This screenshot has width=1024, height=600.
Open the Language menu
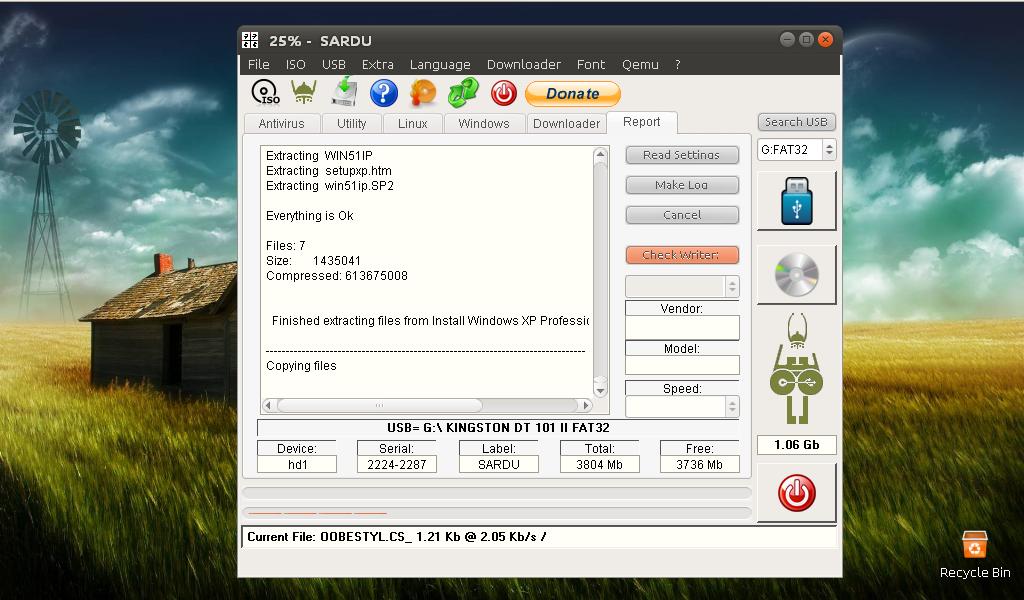tap(440, 65)
